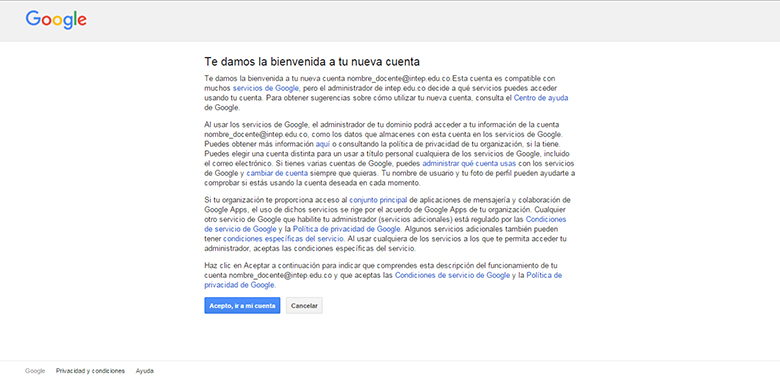Open the 'Centro de ayuda' link

[541, 98]
